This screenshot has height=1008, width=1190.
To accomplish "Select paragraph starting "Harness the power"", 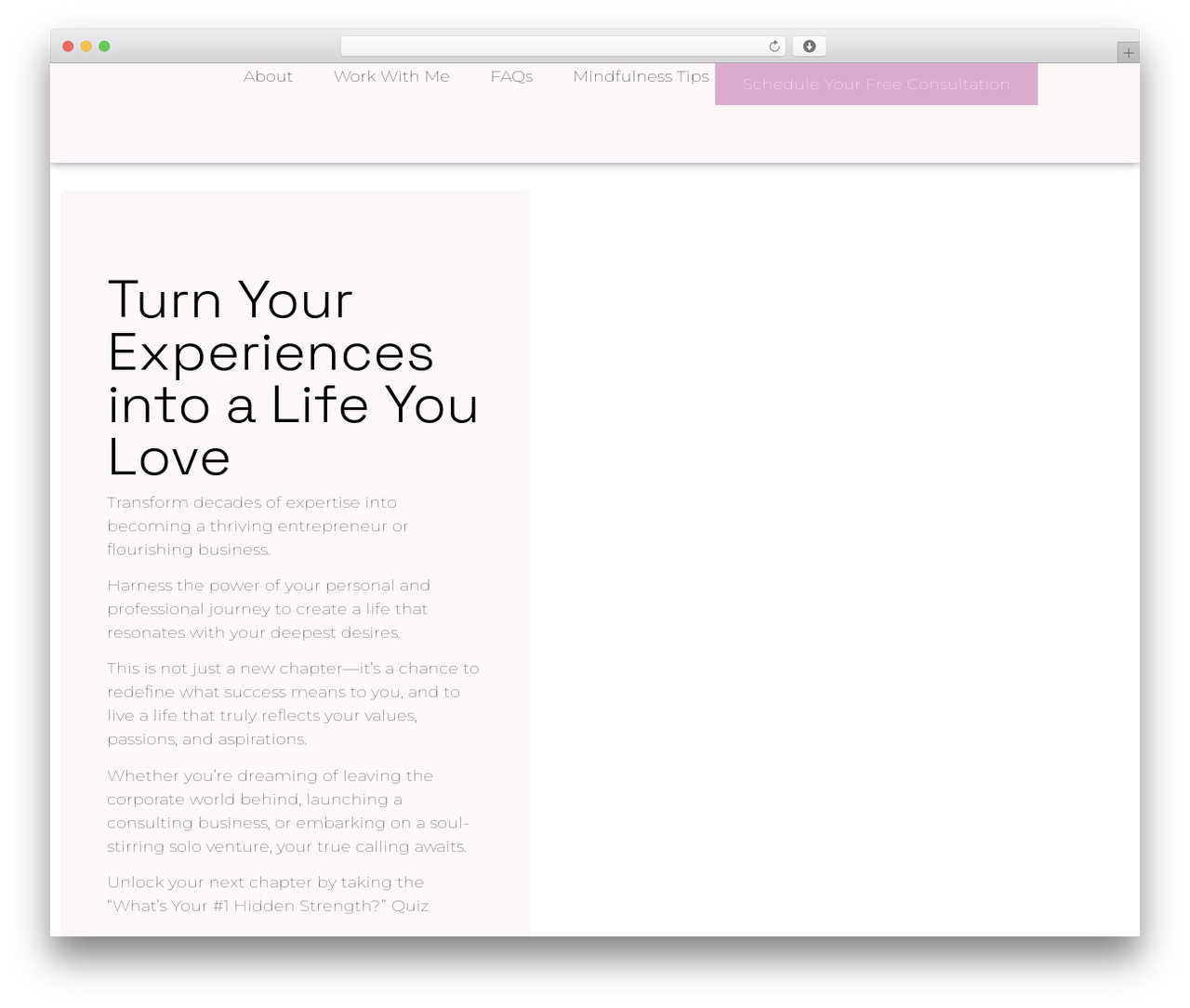I will point(269,609).
